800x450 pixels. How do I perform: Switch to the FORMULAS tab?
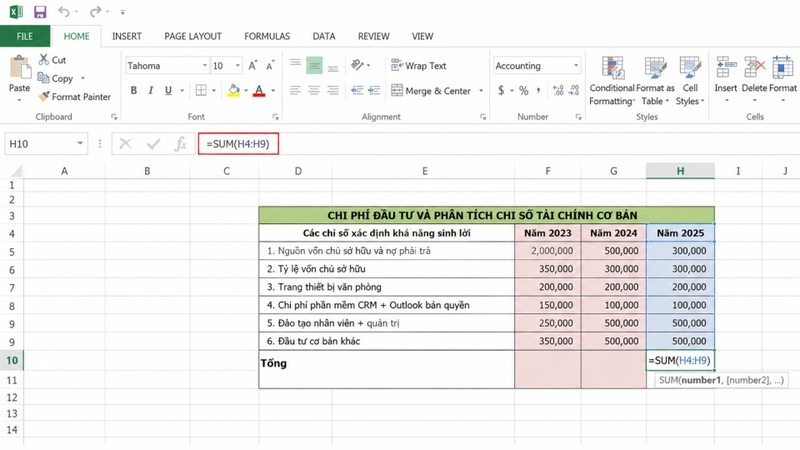(267, 36)
